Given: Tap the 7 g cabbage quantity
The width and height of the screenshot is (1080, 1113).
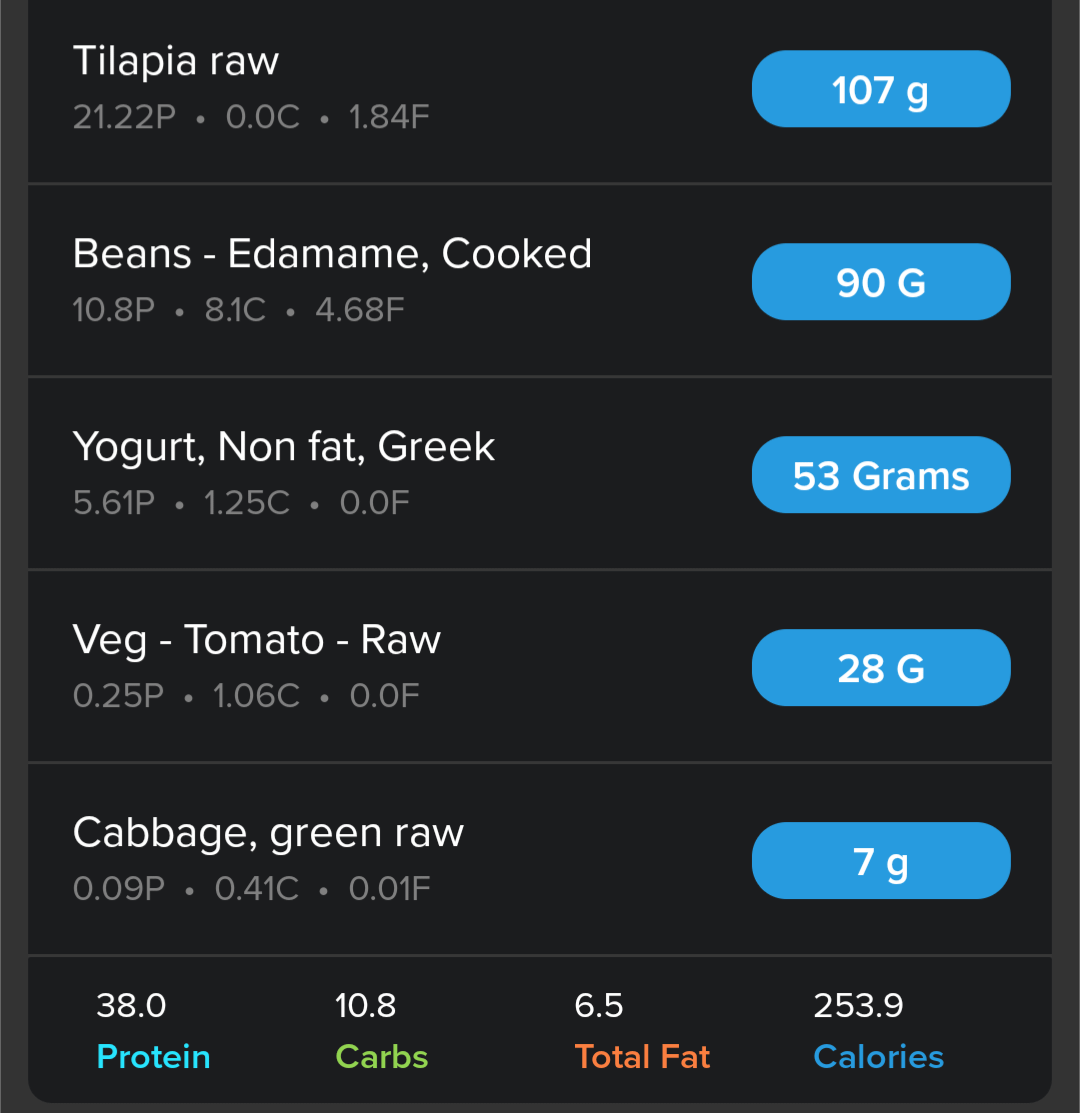Looking at the screenshot, I should [x=881, y=861].
